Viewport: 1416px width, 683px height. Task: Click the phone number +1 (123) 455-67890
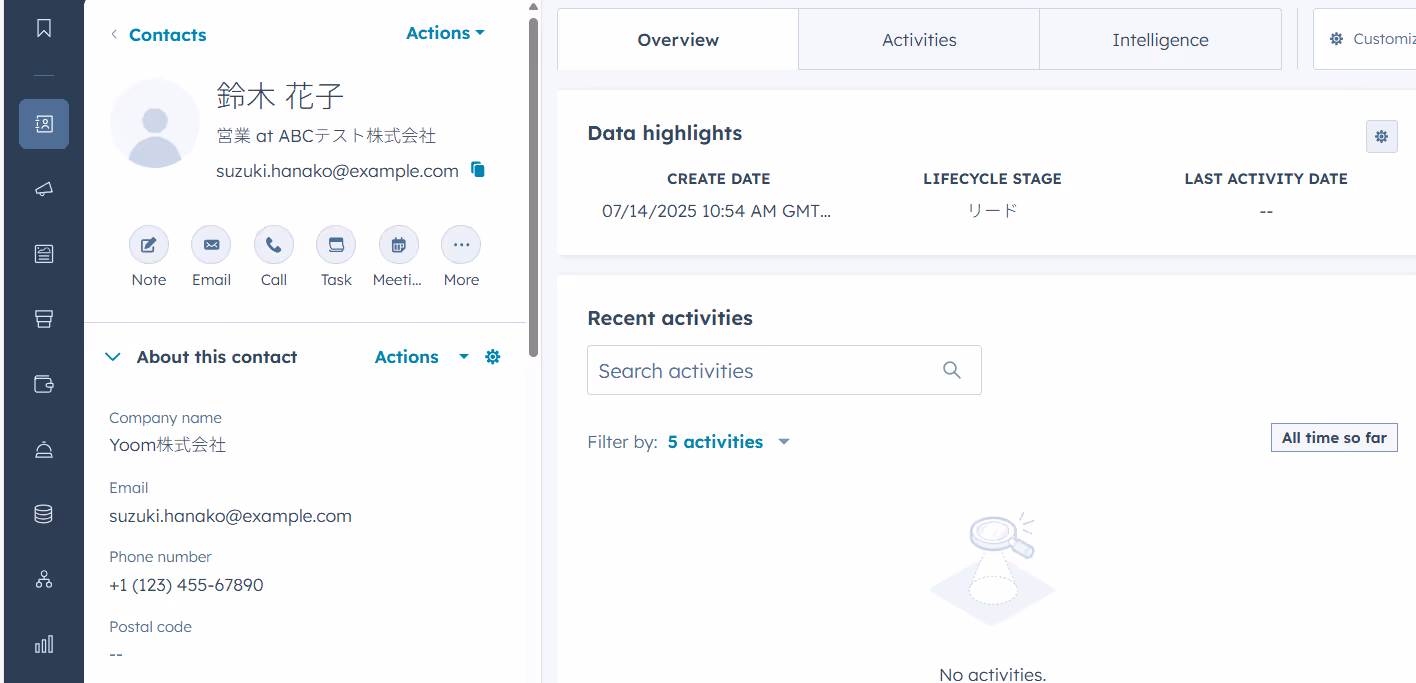tap(186, 585)
